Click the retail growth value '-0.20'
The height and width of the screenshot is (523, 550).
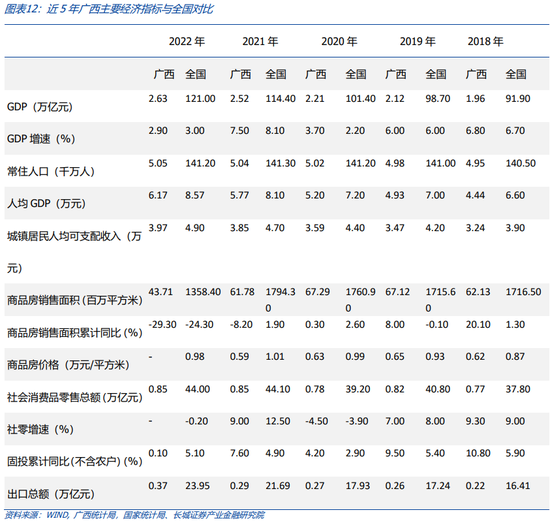tap(196, 421)
